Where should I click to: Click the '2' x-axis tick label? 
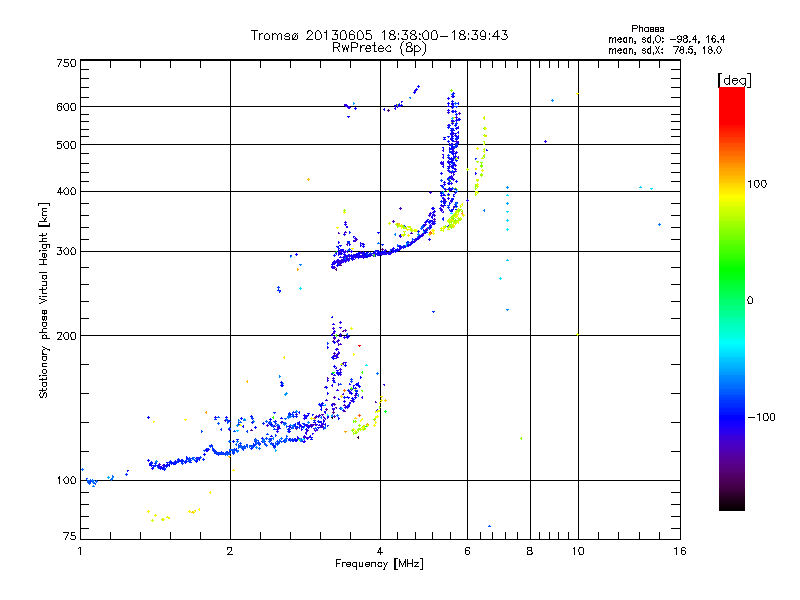click(230, 551)
